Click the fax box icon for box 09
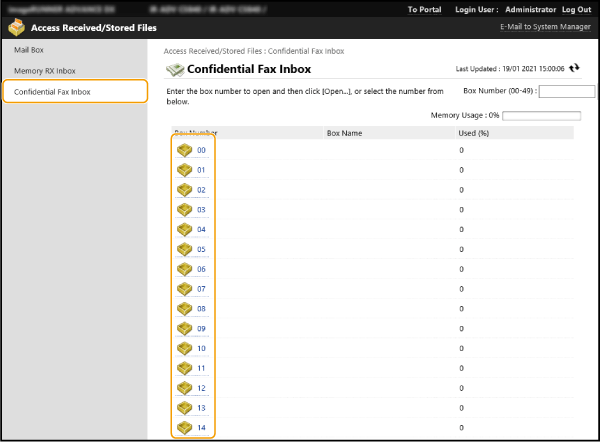The height and width of the screenshot is (442, 600). coord(184,329)
